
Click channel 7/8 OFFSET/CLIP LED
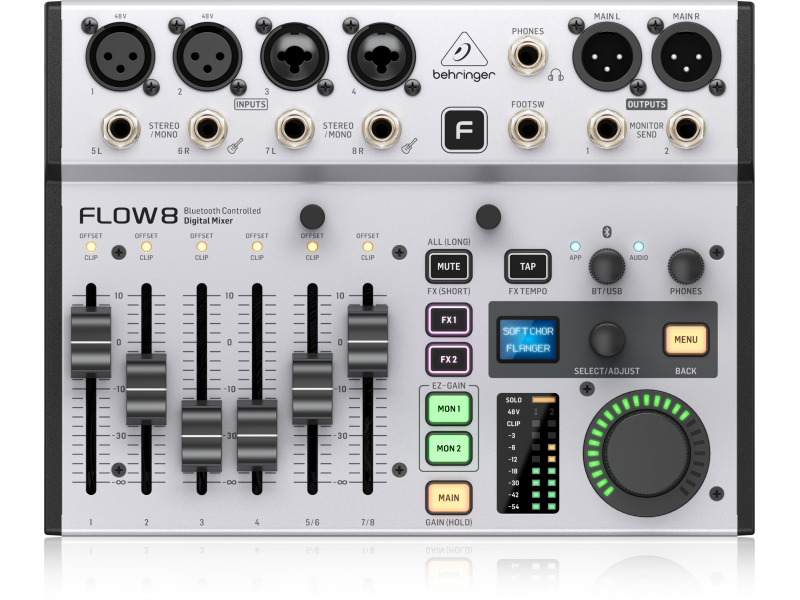[x=367, y=247]
